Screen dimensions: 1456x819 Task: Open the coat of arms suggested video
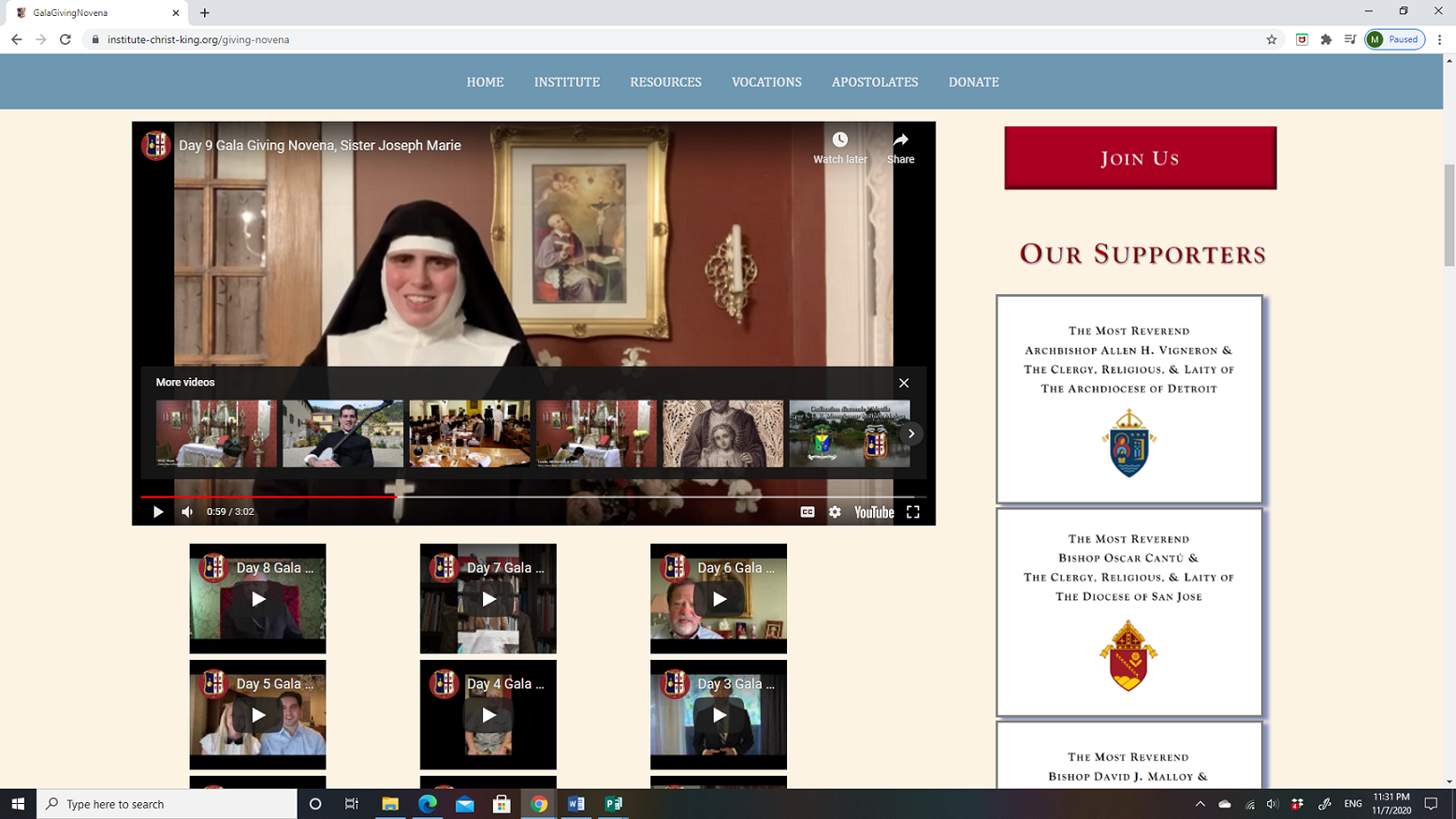point(850,433)
